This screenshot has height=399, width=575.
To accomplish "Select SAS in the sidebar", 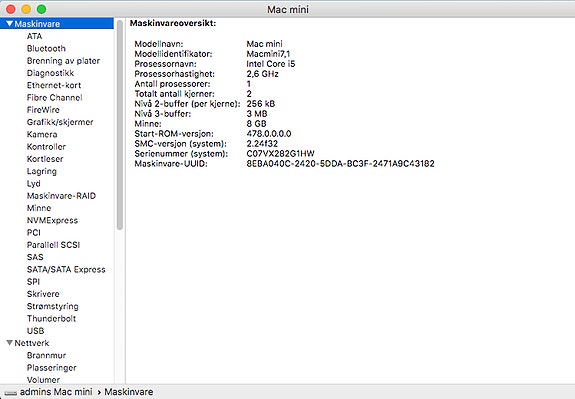I will coord(35,257).
